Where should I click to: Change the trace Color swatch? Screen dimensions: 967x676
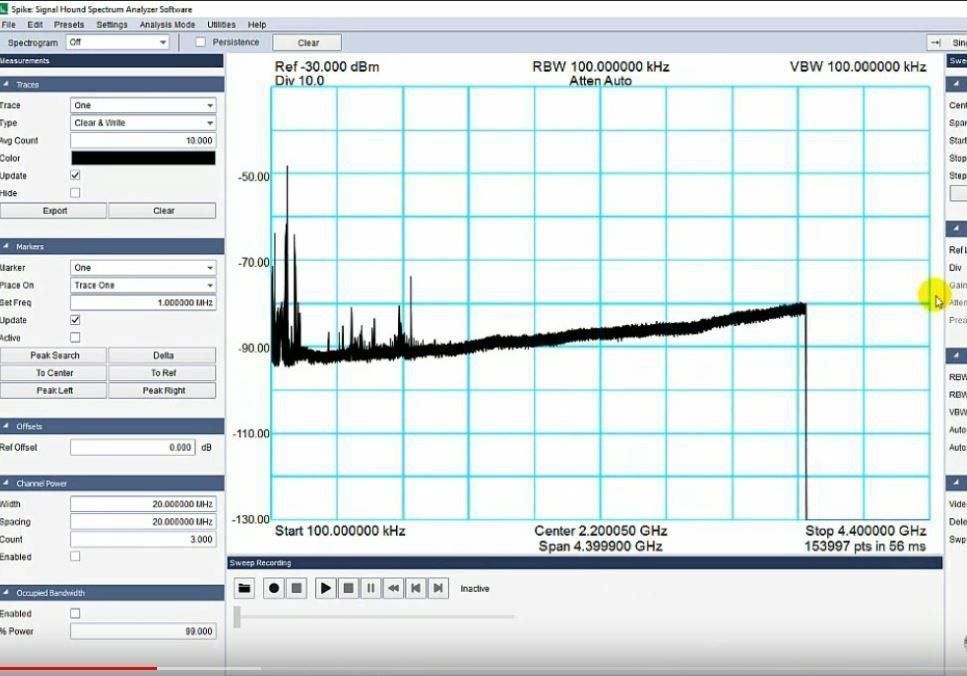coord(142,158)
